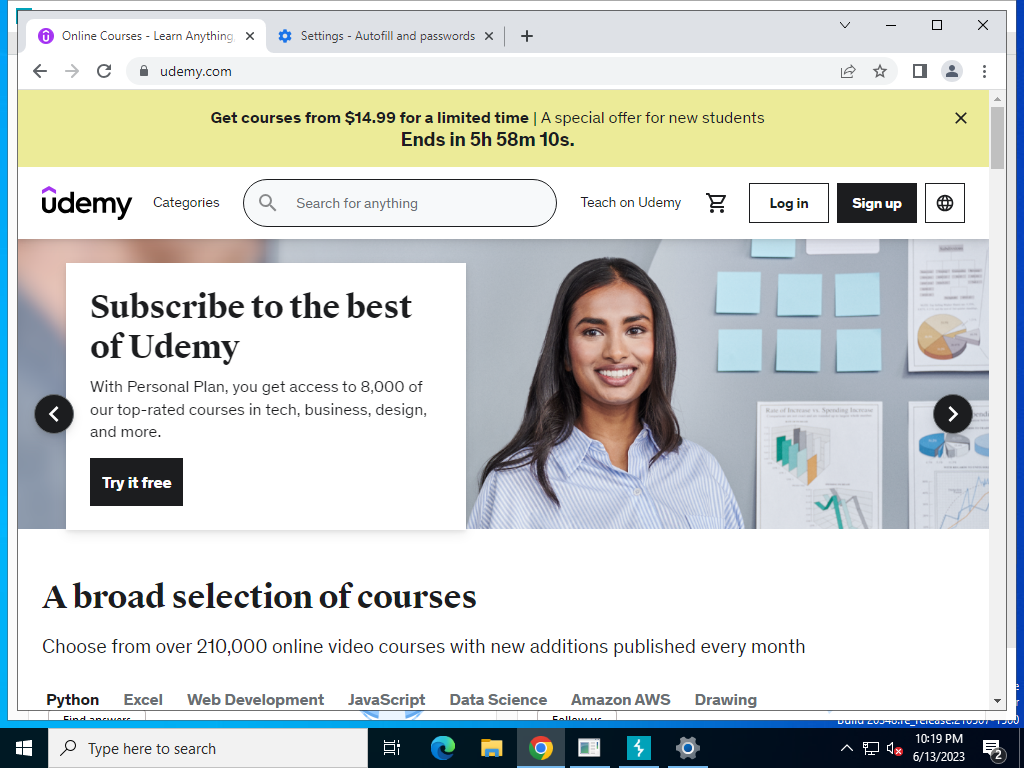Open the taskbar clock and date
The width and height of the screenshot is (1024, 768).
[938, 748]
